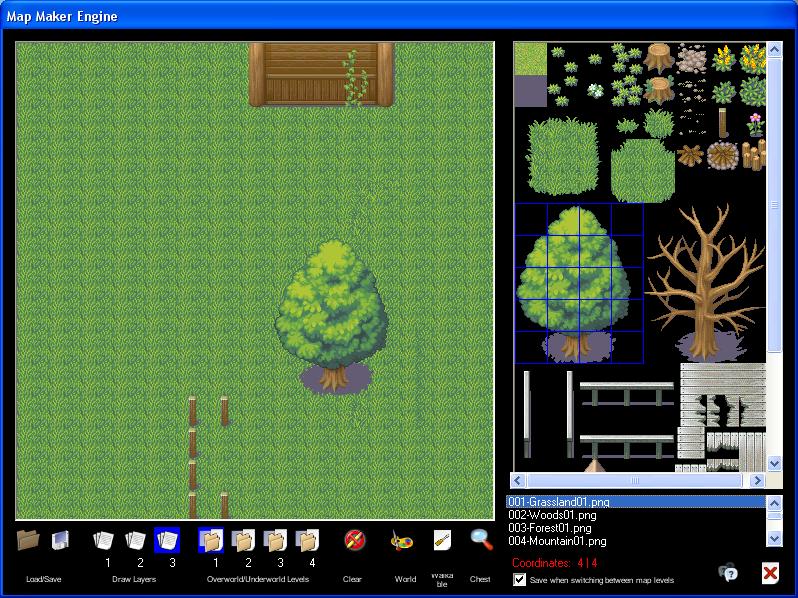The width and height of the screenshot is (798, 598).
Task: Toggle the Walkable brush icon
Action: pos(442,540)
